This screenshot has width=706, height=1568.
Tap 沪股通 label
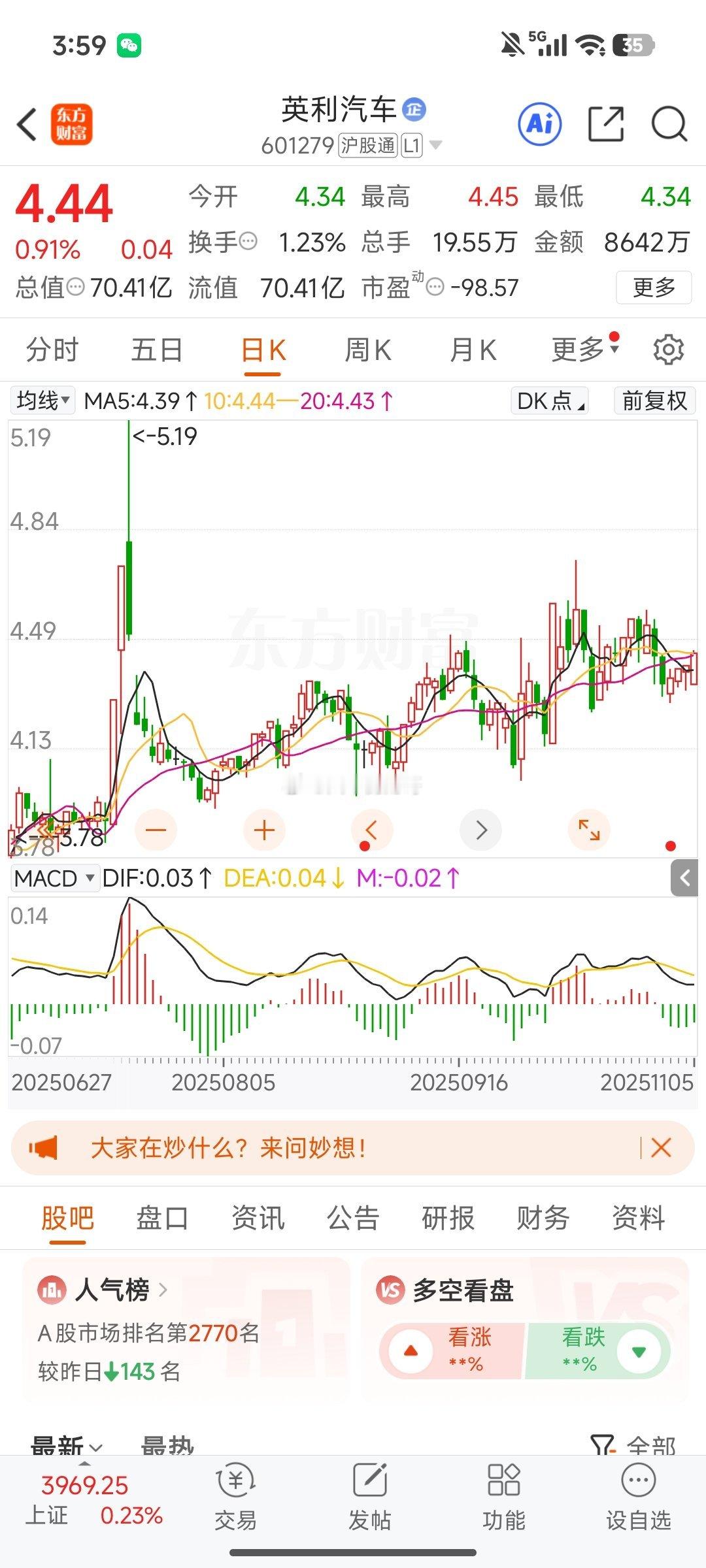coord(368,144)
